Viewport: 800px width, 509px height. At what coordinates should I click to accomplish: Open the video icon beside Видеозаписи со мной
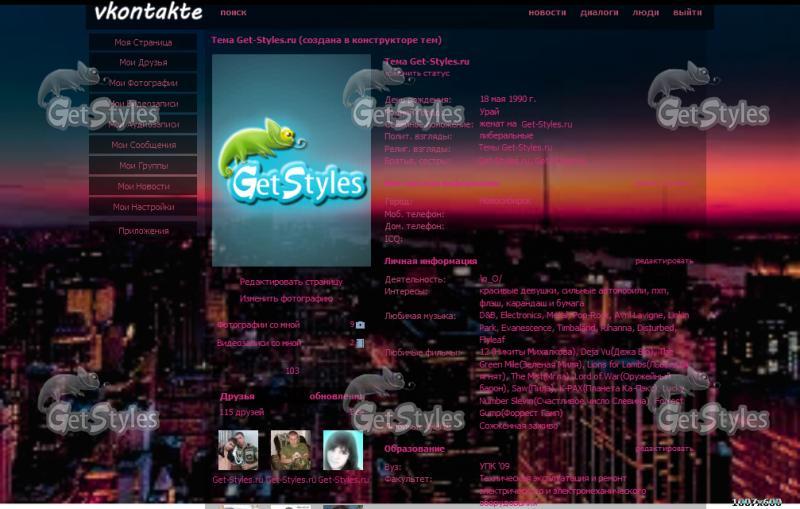360,343
